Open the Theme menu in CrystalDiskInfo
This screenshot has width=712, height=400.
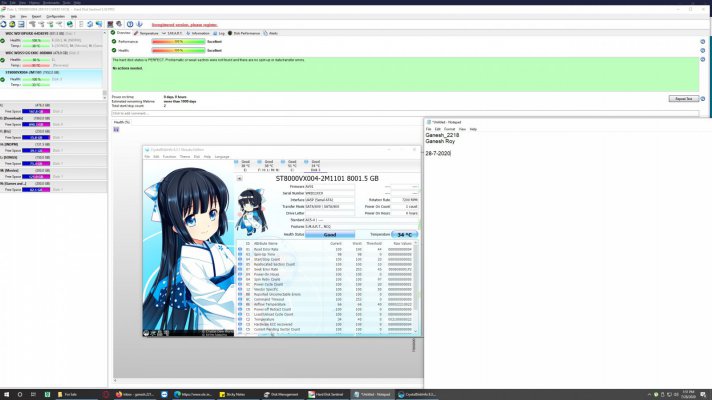click(x=185, y=157)
